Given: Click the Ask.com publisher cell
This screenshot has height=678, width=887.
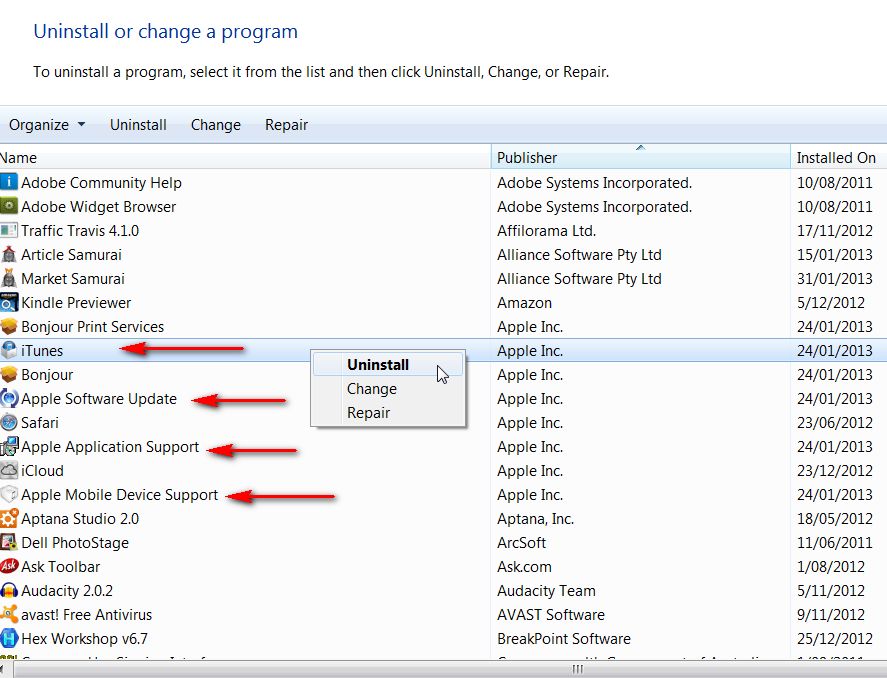Looking at the screenshot, I should pyautogui.click(x=524, y=567).
